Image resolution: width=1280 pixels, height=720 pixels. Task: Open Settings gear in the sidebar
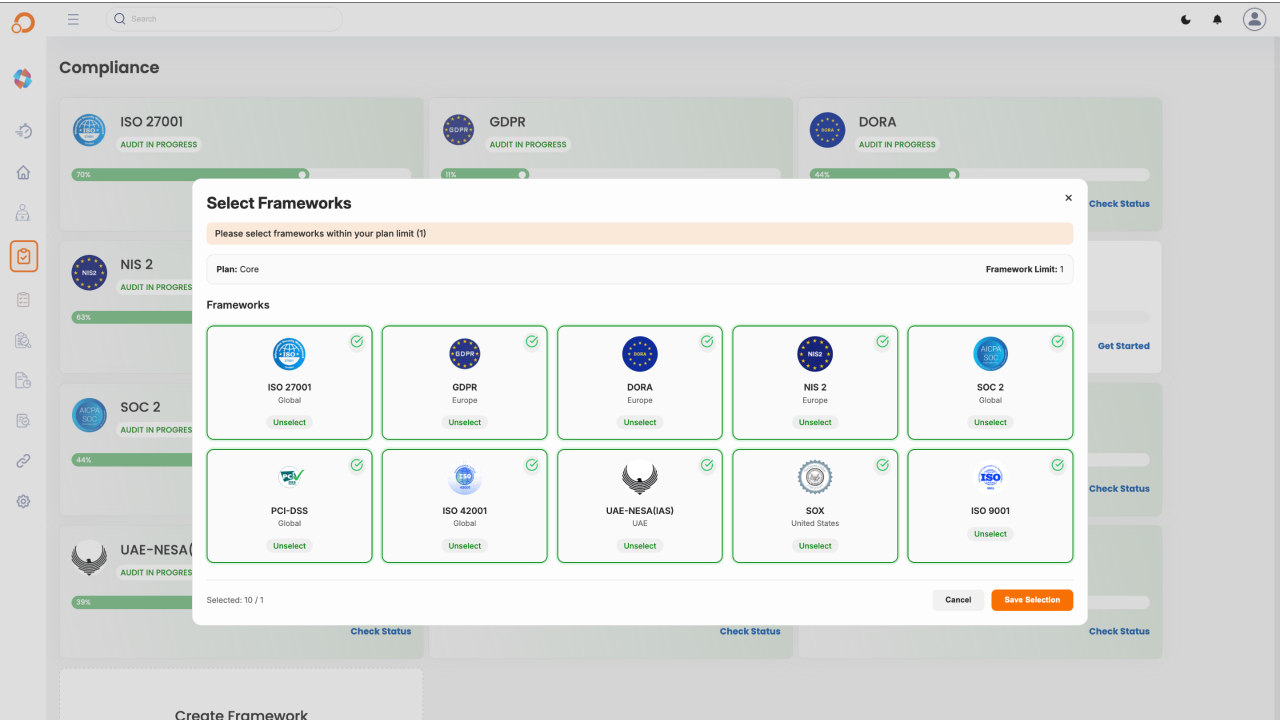click(x=24, y=501)
